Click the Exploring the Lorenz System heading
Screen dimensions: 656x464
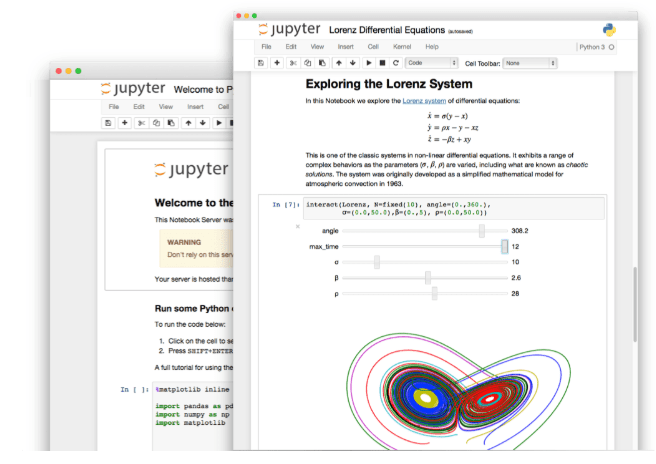(x=389, y=84)
